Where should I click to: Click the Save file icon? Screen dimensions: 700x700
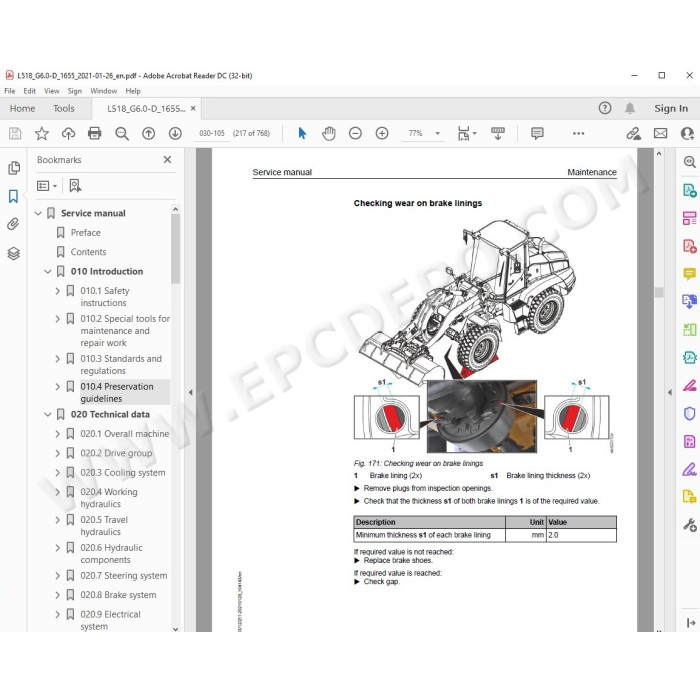click(15, 133)
